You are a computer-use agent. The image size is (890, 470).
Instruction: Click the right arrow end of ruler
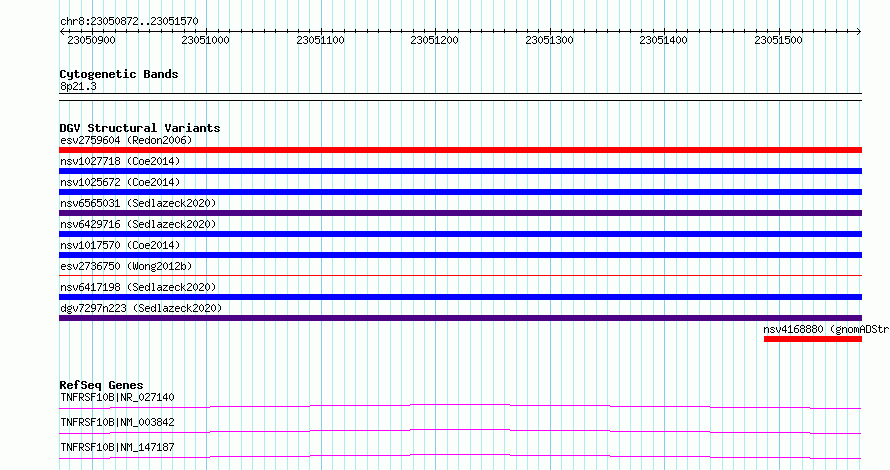pyautogui.click(x=859, y=32)
